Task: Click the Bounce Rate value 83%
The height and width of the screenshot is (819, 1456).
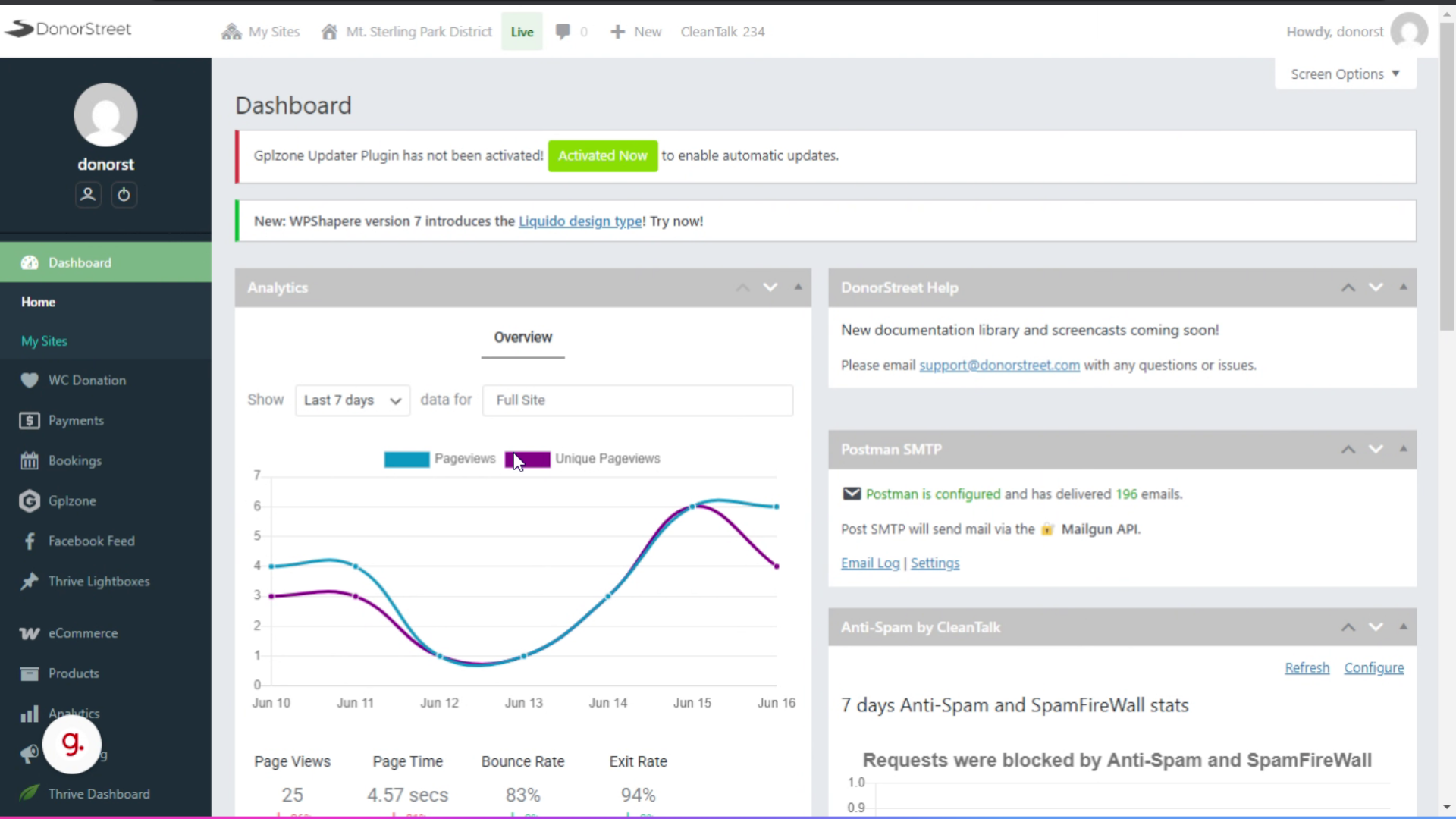Action: [522, 795]
